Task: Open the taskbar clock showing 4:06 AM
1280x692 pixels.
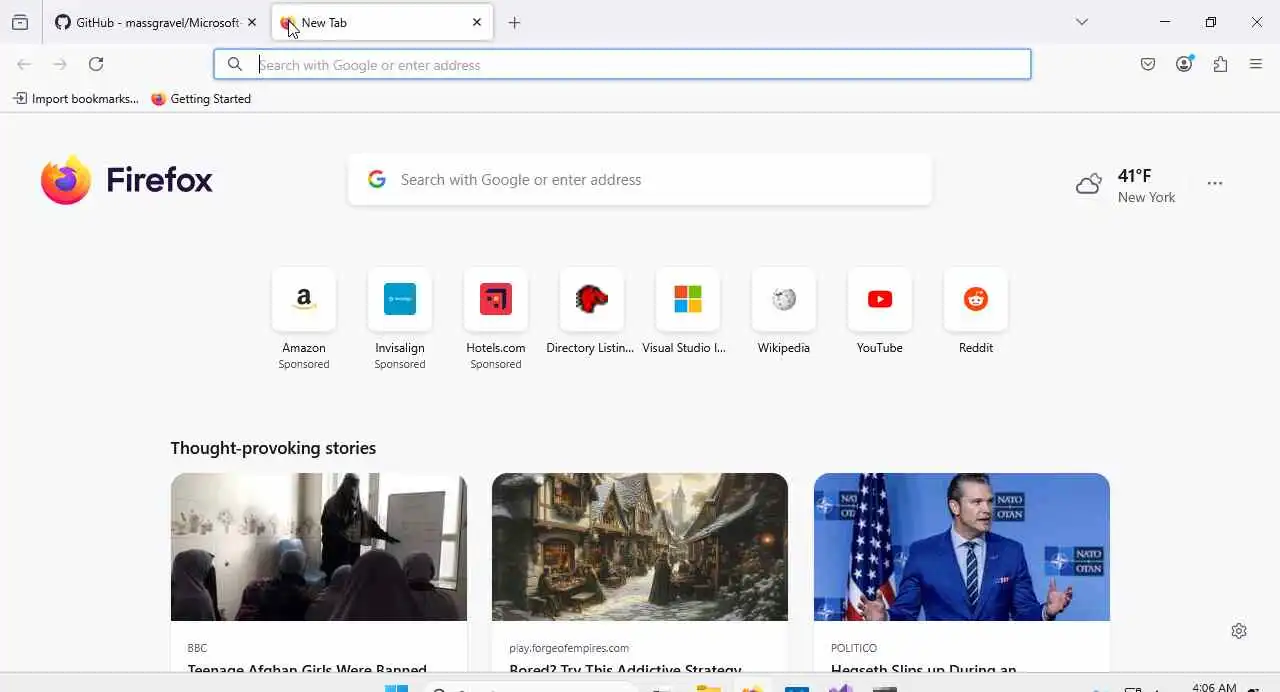Action: pyautogui.click(x=1214, y=686)
